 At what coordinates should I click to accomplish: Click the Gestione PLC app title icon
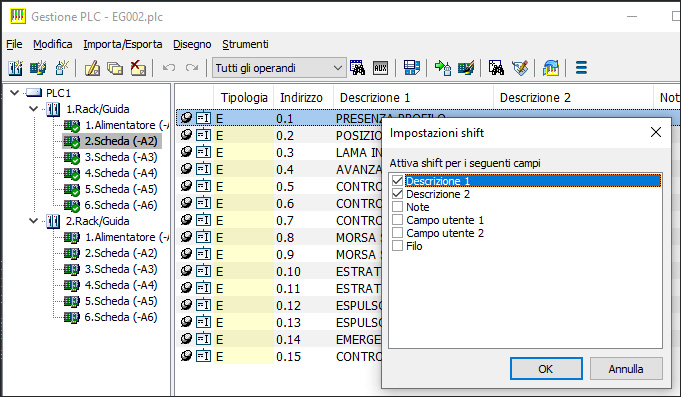18,16
